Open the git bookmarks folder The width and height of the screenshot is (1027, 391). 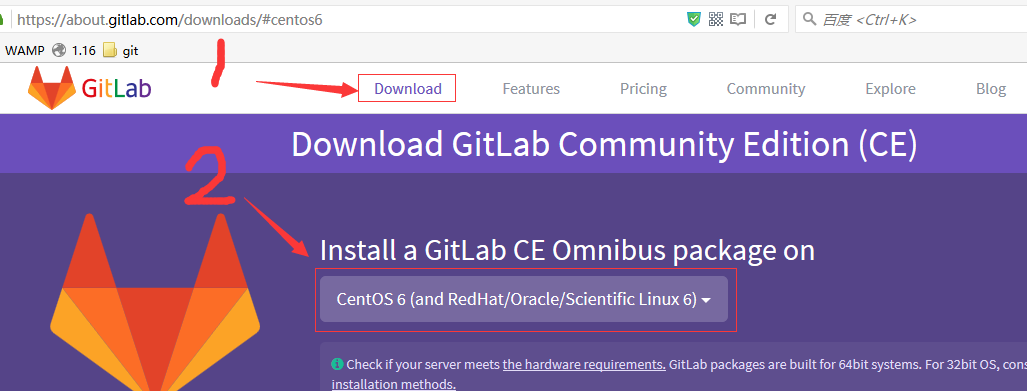click(x=121, y=50)
